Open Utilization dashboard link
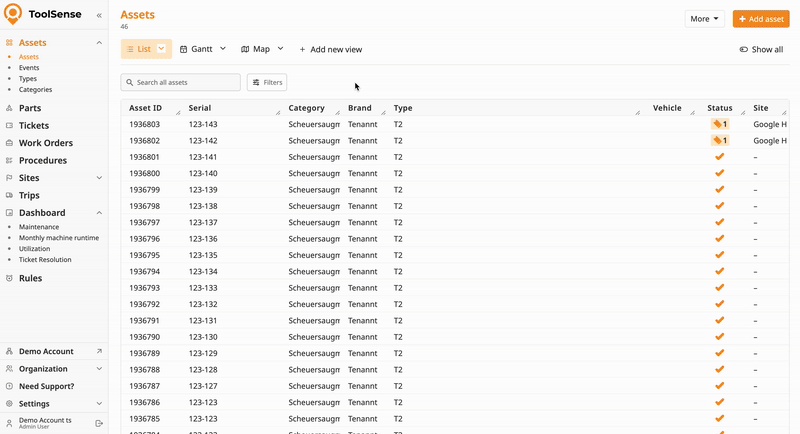 pos(35,249)
